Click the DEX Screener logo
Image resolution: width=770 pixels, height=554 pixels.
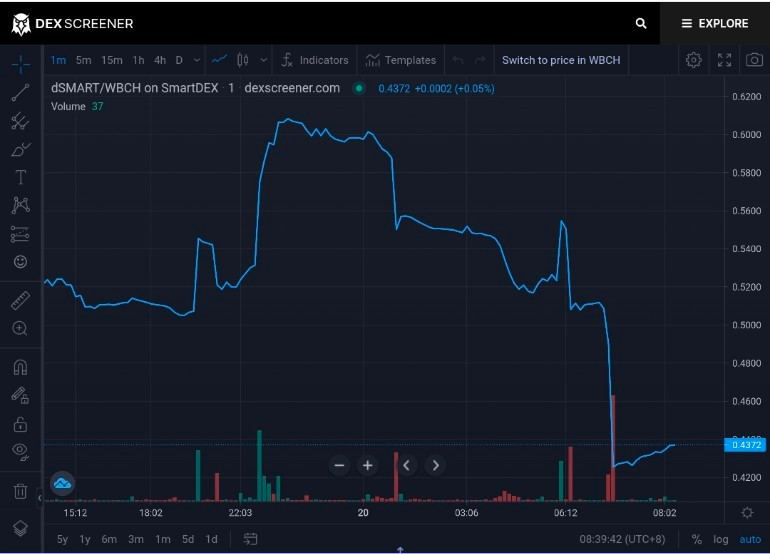tap(72, 24)
